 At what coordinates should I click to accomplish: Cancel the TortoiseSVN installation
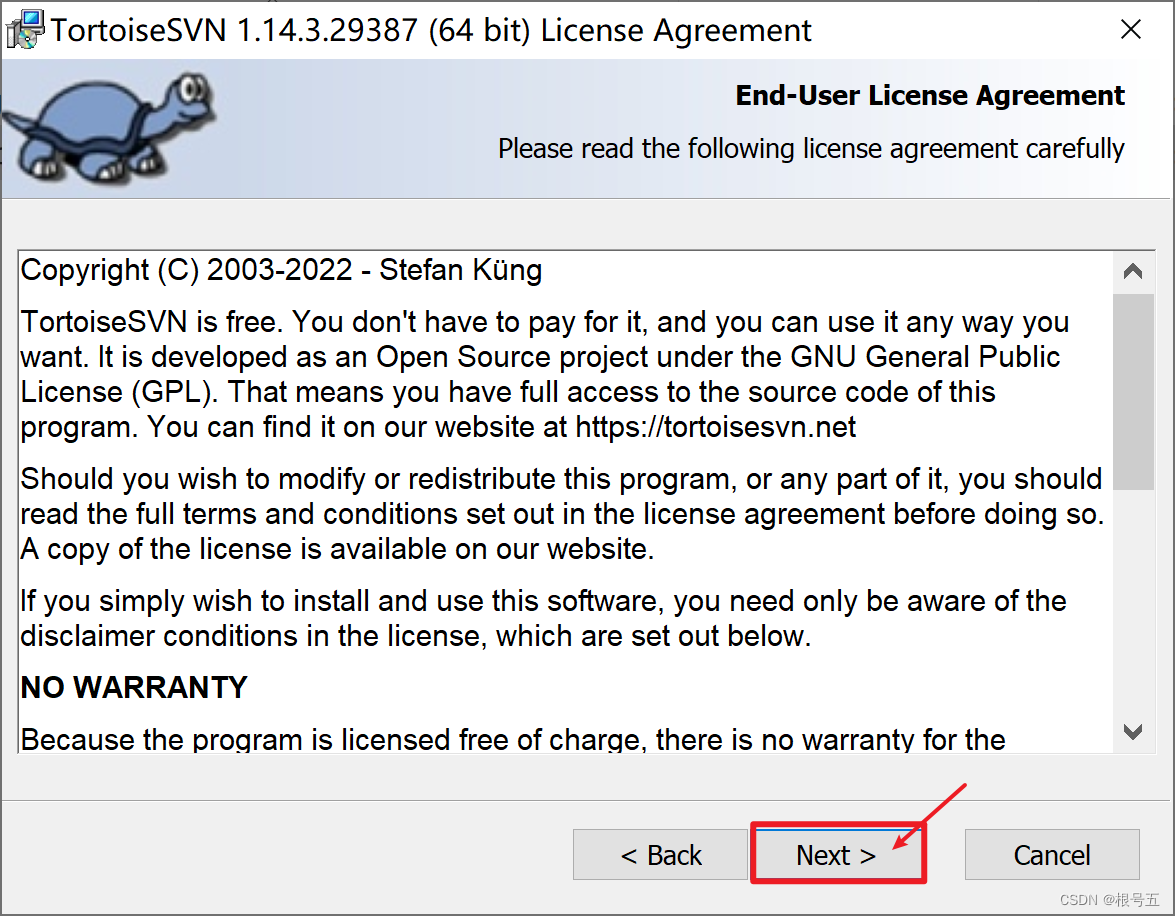pos(1052,855)
